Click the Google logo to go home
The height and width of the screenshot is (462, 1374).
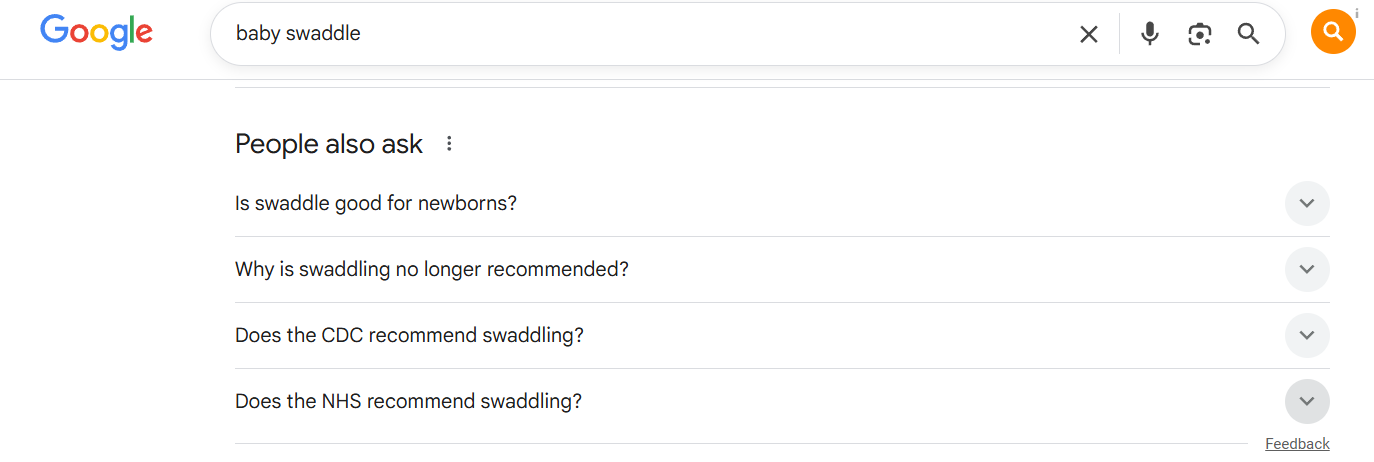(96, 33)
